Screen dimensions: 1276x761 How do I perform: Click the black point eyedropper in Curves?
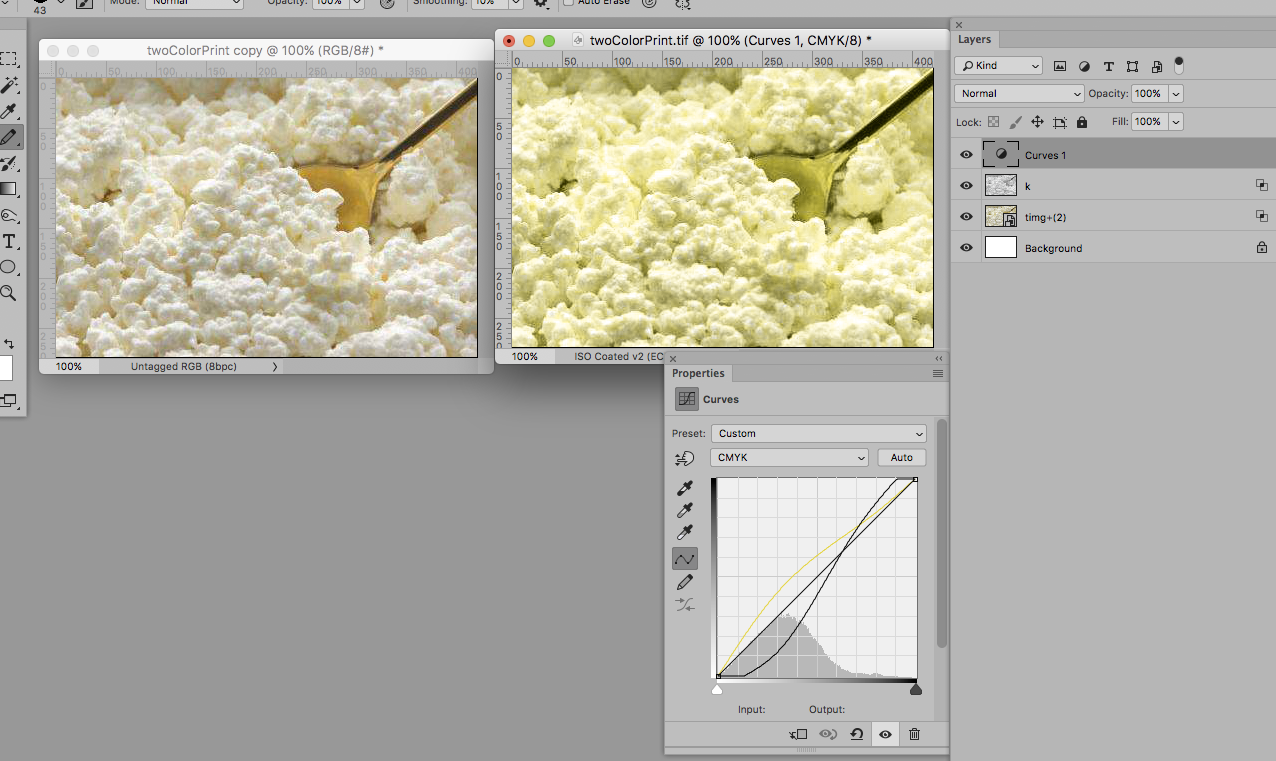[x=686, y=488]
